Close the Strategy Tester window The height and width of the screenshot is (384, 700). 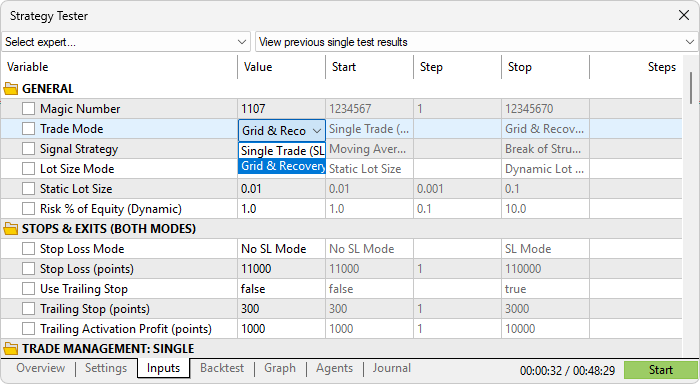coord(683,16)
